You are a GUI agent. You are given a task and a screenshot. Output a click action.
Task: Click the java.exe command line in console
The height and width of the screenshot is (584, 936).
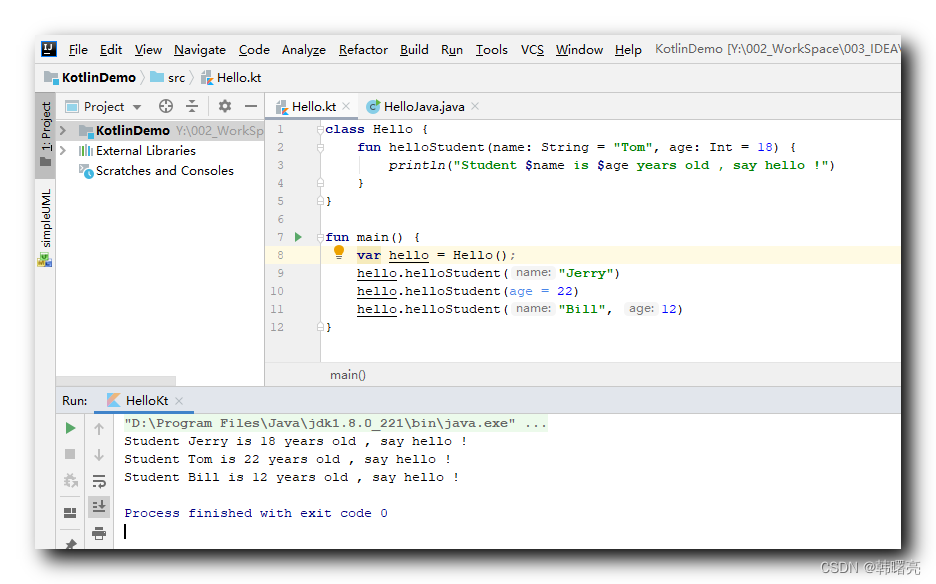335,423
